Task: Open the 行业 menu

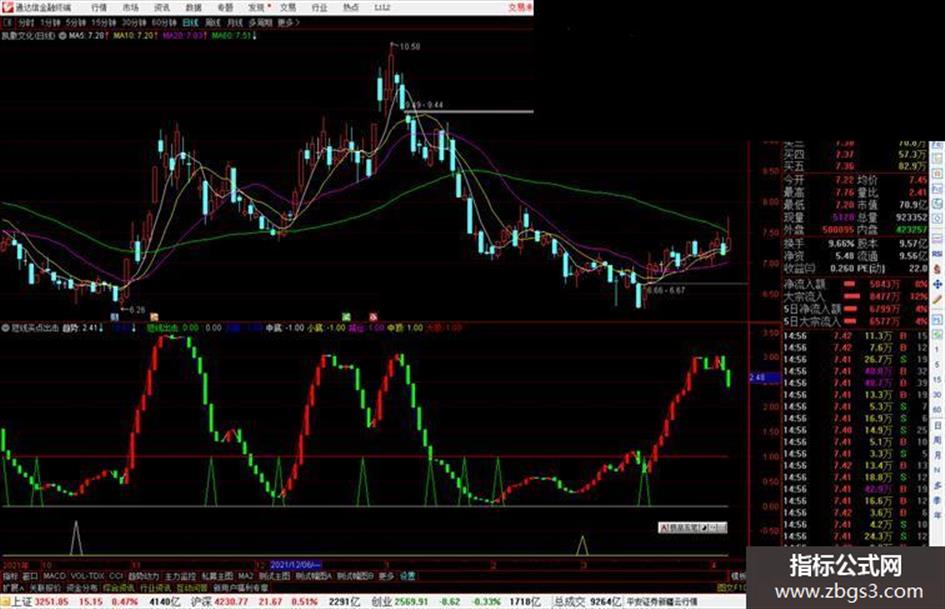Action: 319,8
